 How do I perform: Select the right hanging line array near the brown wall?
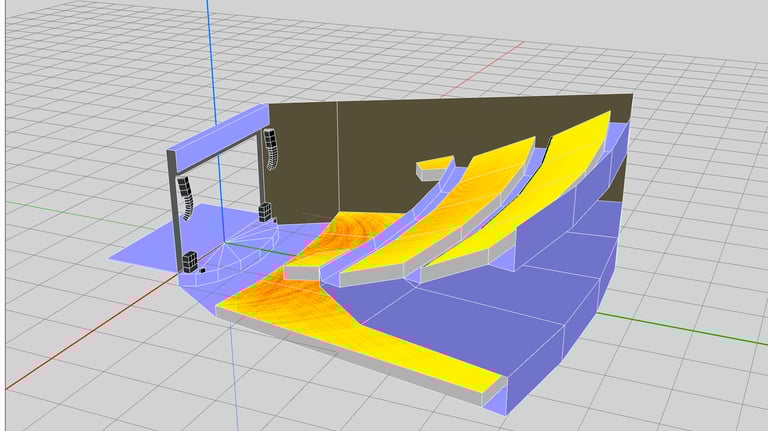click(x=271, y=149)
